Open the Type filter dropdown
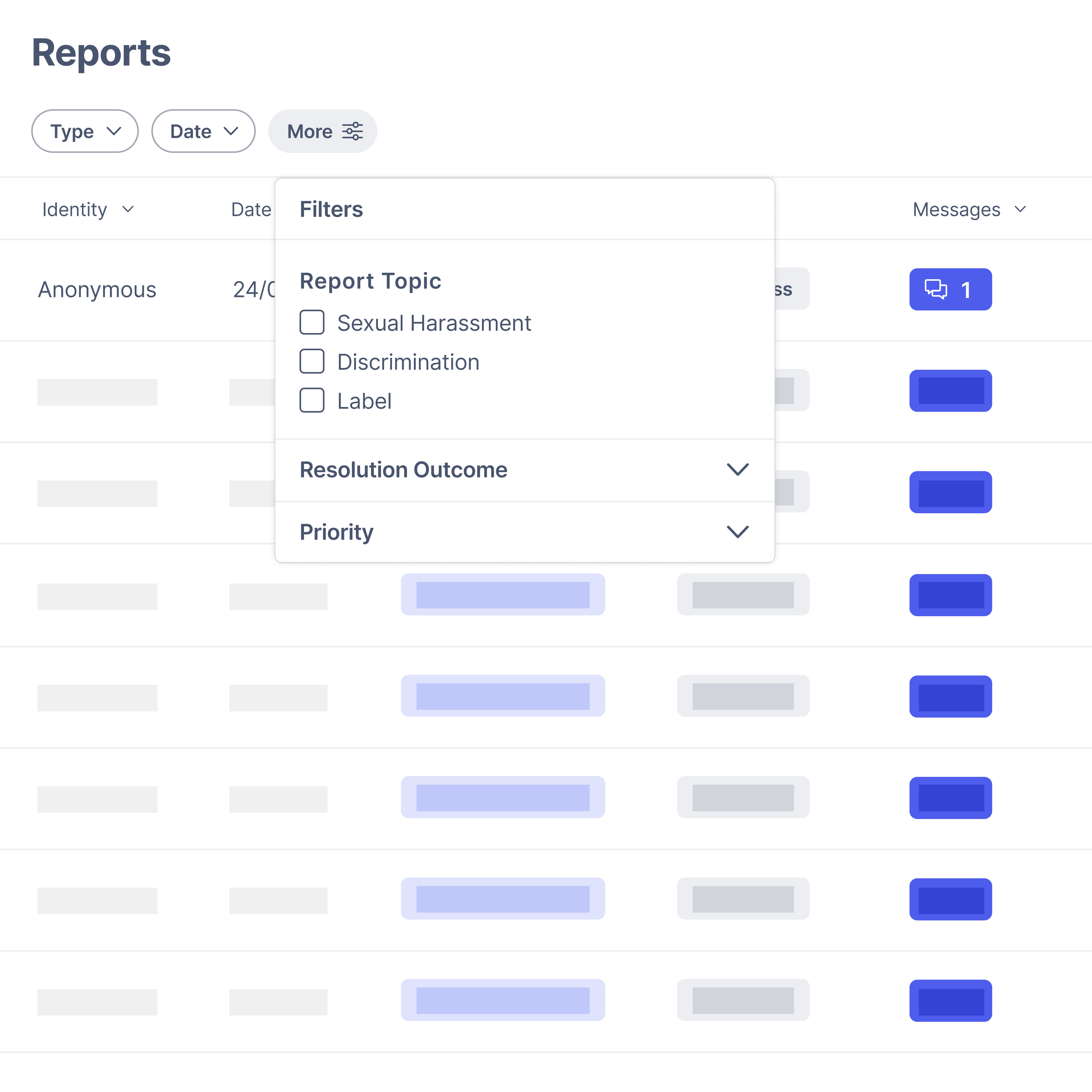 click(x=85, y=131)
